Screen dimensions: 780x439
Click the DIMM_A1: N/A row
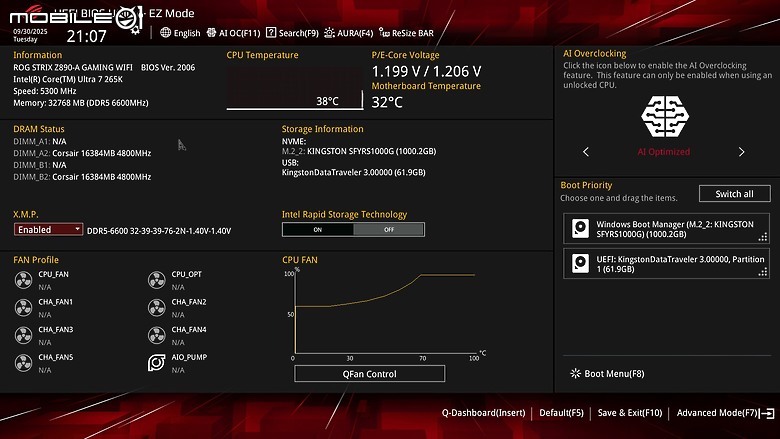(x=40, y=141)
